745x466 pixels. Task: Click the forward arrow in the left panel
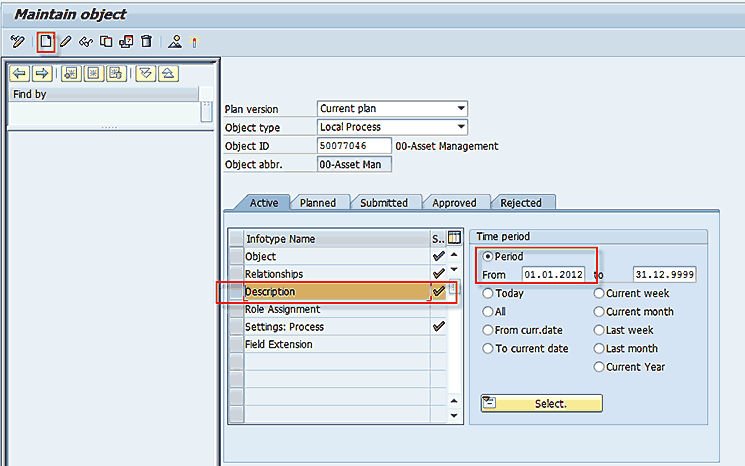[42, 73]
